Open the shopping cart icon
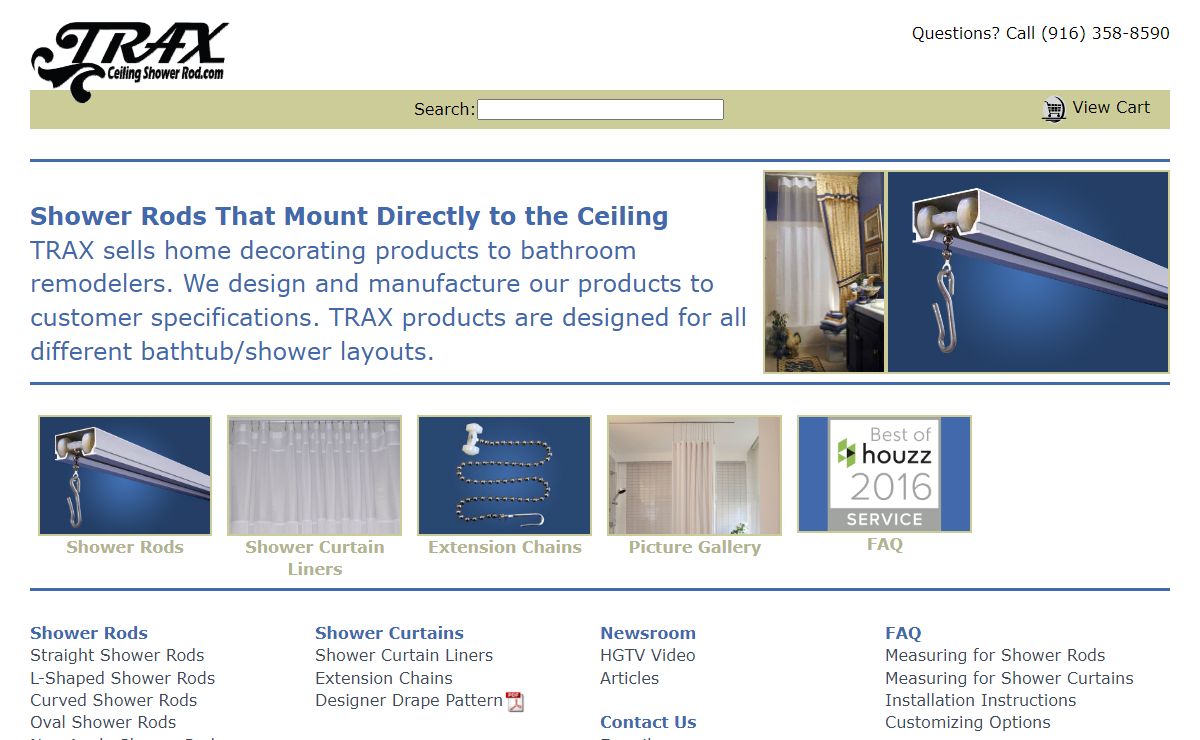1200x740 pixels. pos(1054,109)
